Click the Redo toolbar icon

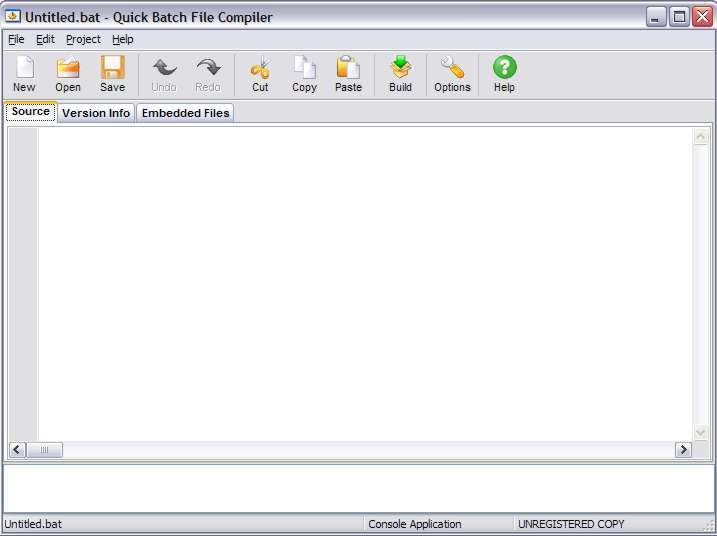209,74
